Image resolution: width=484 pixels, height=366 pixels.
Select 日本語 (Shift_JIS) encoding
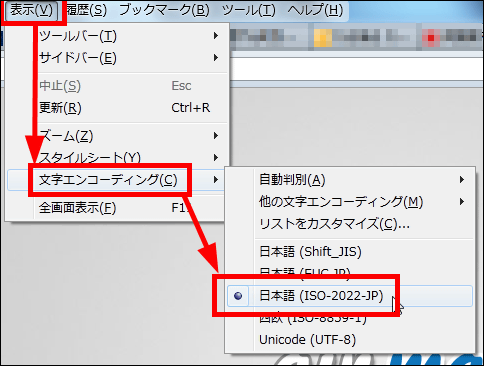349,252
